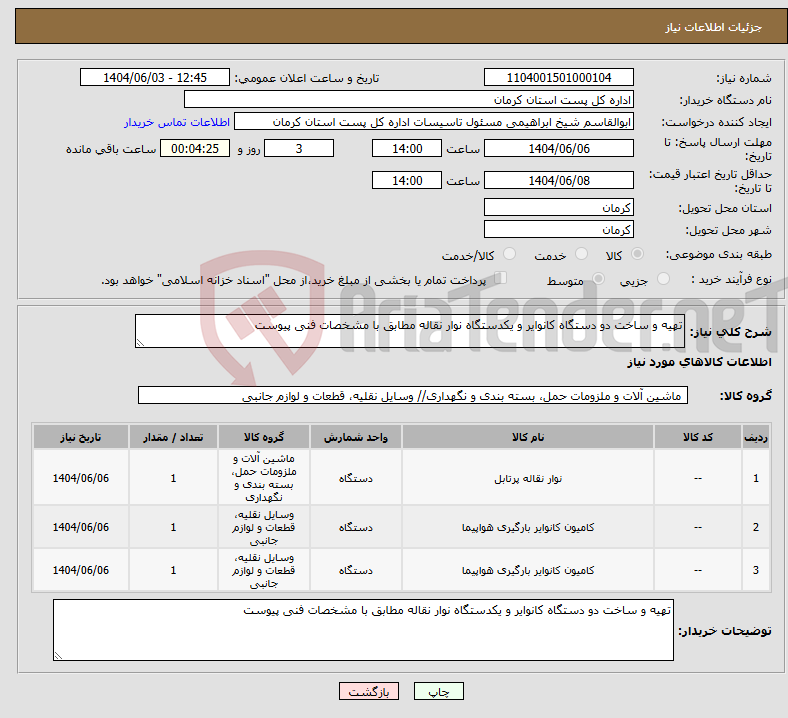Select the جزیی purchase type radio
Viewport: 788px width, 718px height.
click(x=663, y=278)
